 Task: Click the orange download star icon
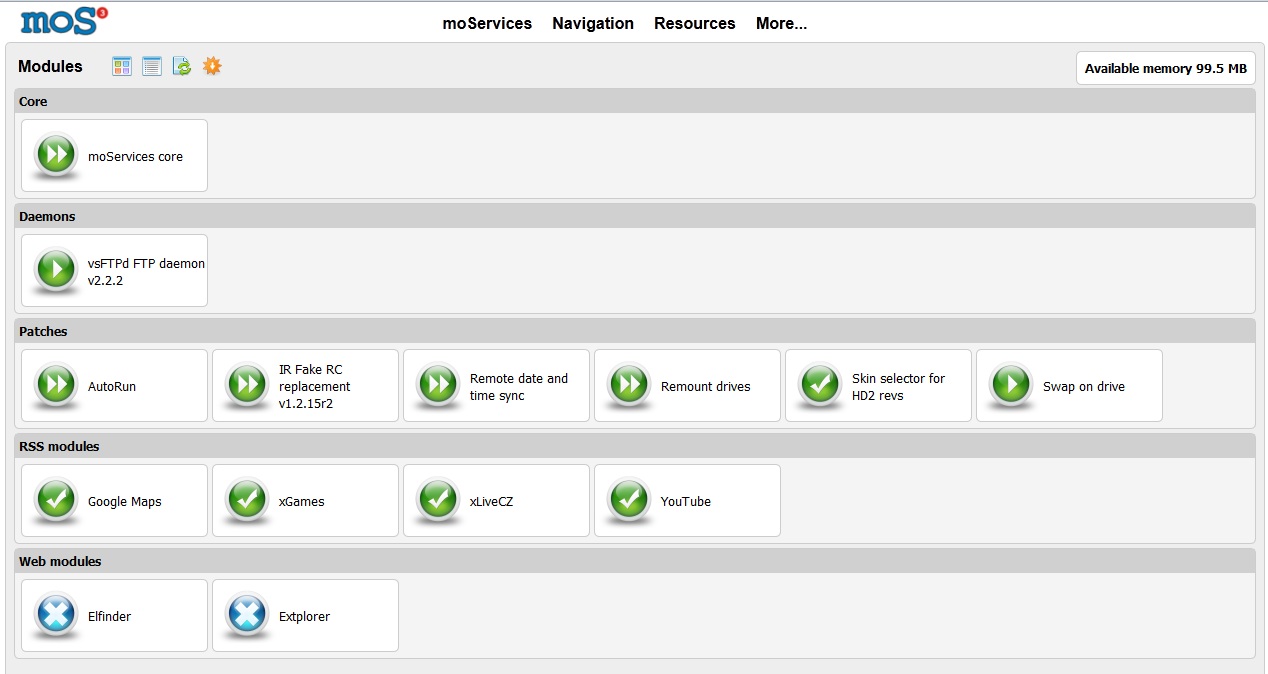(x=212, y=66)
